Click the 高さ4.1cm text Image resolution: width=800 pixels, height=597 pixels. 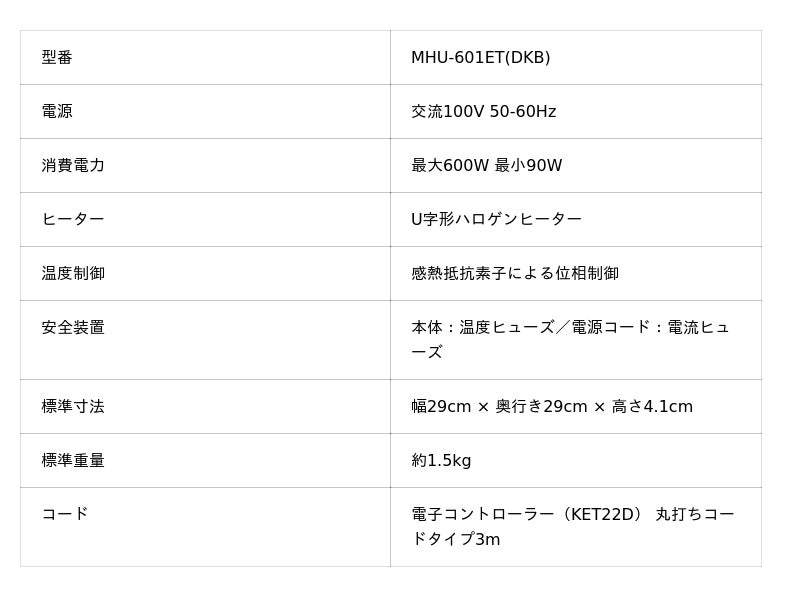coord(652,407)
